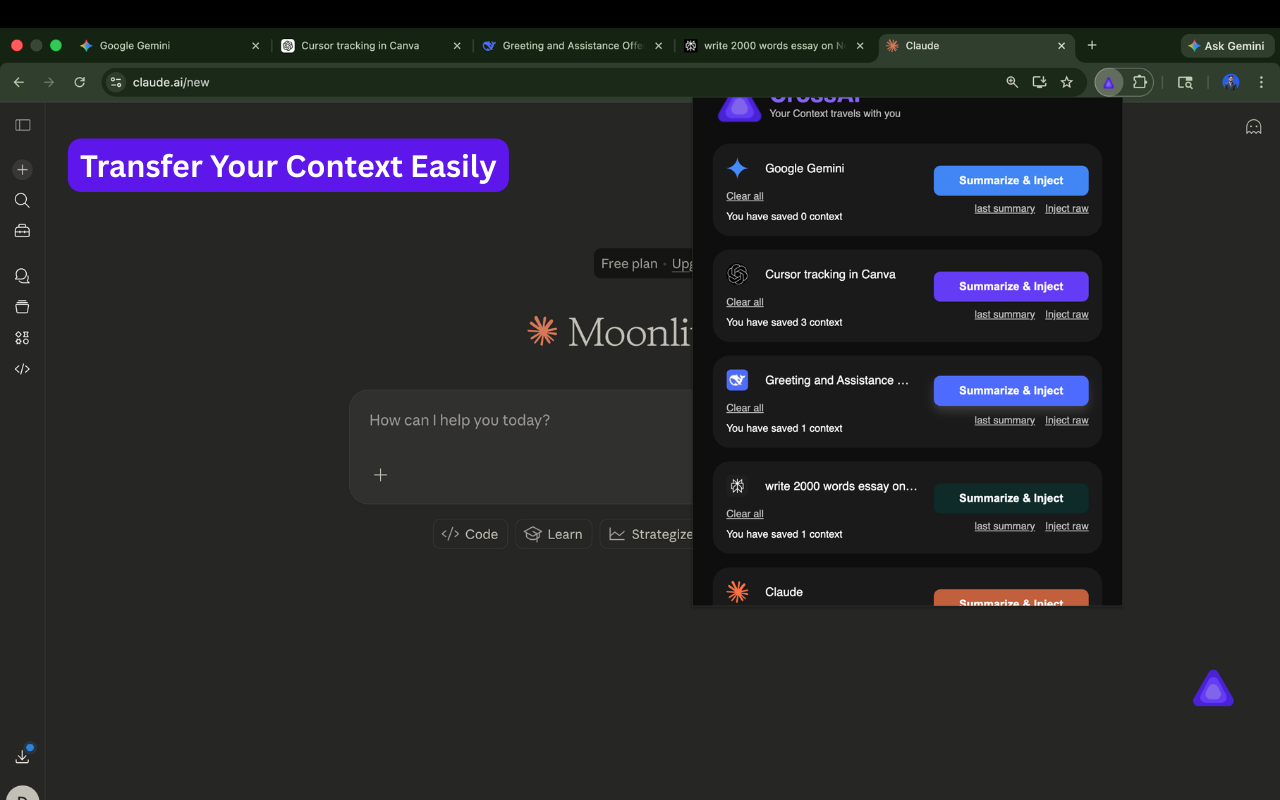Viewport: 1280px width, 800px height.
Task: Open Artifacts grid icon in sidebar
Action: tap(22, 338)
